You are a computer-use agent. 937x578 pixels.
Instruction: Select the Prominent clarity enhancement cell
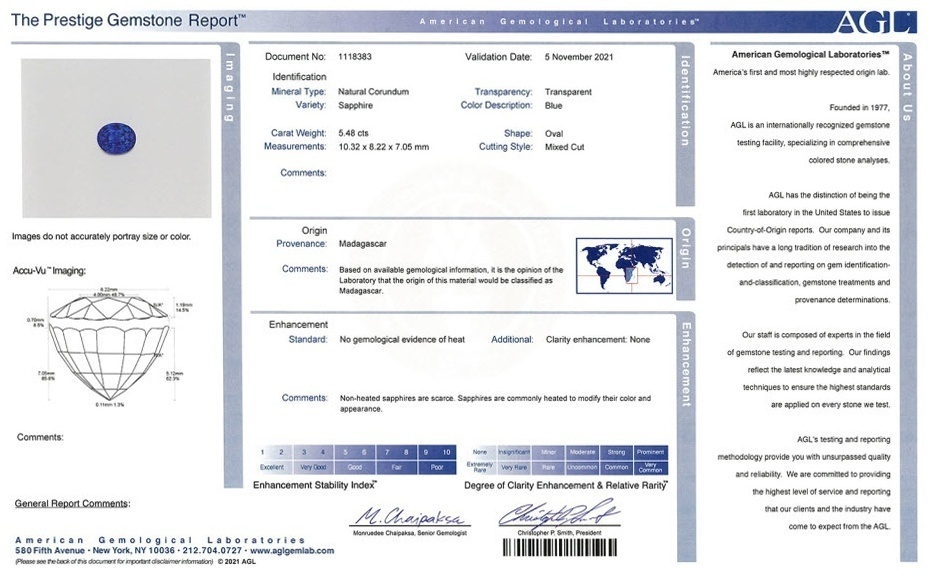(650, 452)
